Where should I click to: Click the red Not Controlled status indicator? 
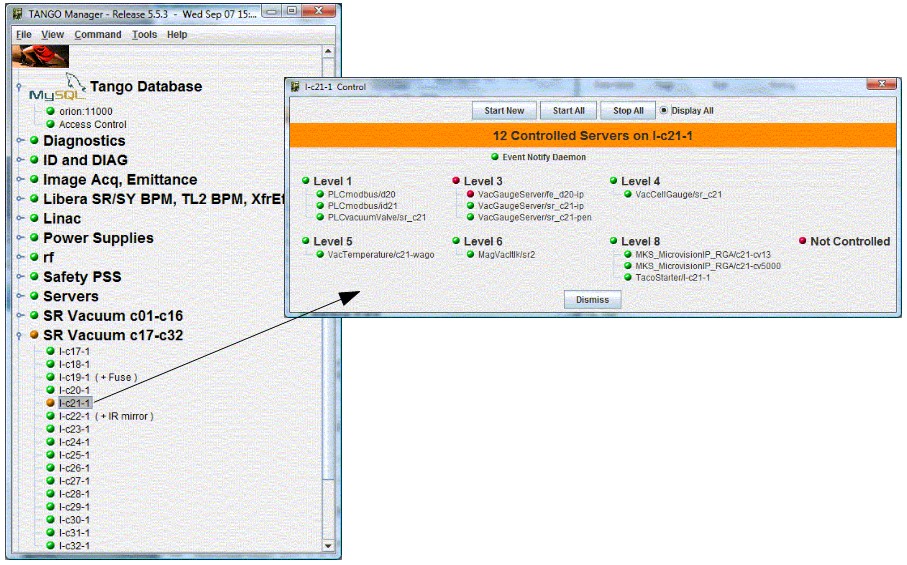(803, 241)
